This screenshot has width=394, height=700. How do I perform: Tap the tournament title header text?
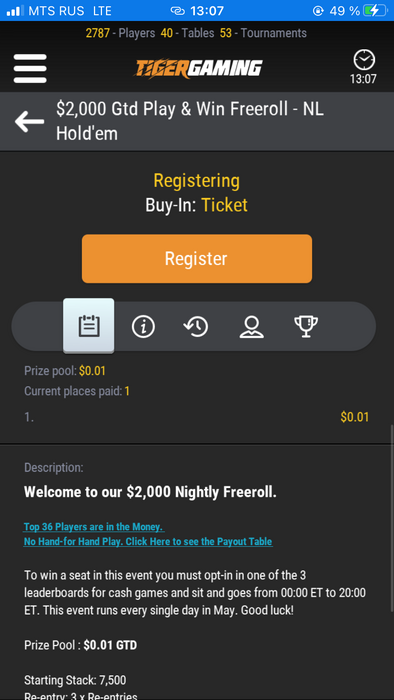[x=190, y=121]
